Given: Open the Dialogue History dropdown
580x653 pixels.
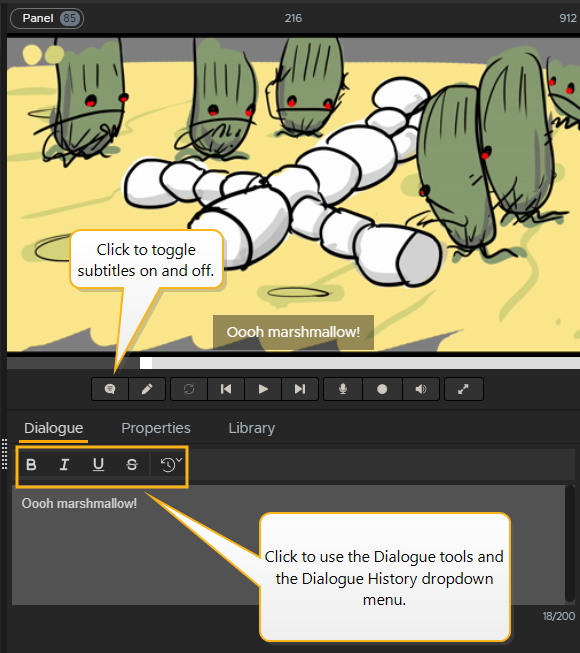Looking at the screenshot, I should coord(171,464).
